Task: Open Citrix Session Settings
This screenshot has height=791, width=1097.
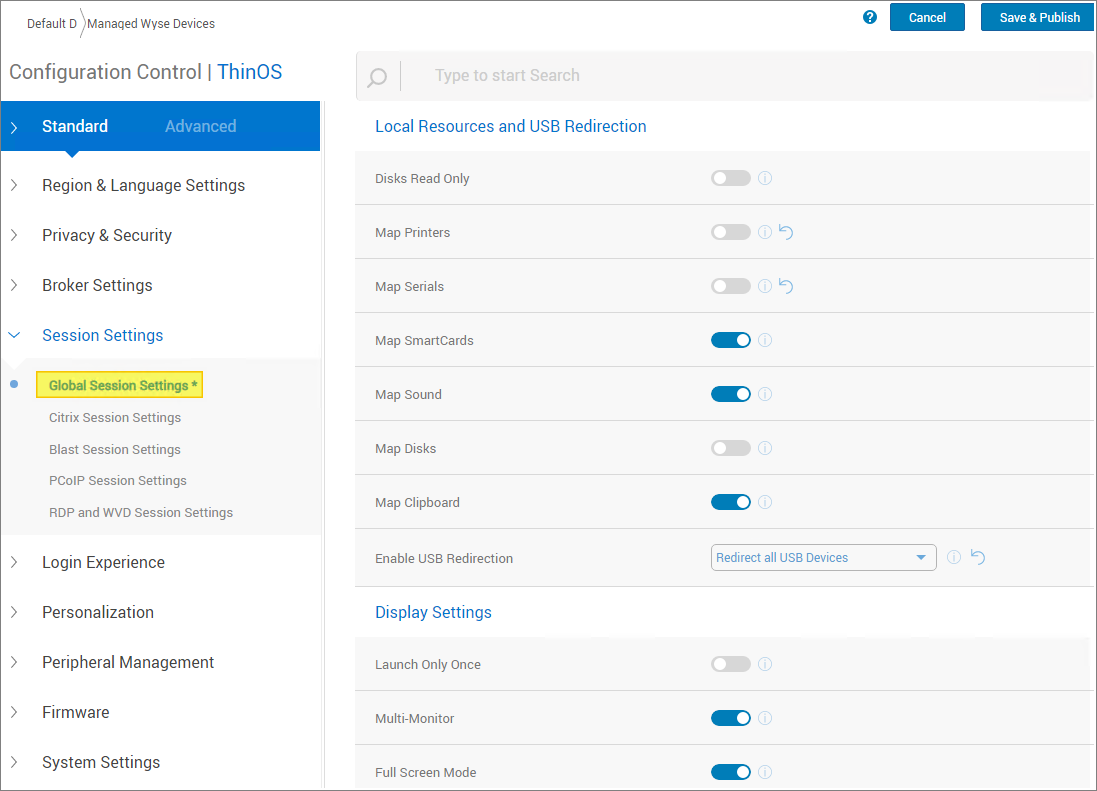Action: coord(115,417)
